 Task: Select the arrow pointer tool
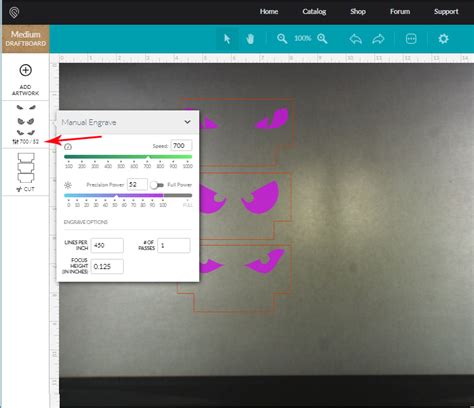[227, 39]
